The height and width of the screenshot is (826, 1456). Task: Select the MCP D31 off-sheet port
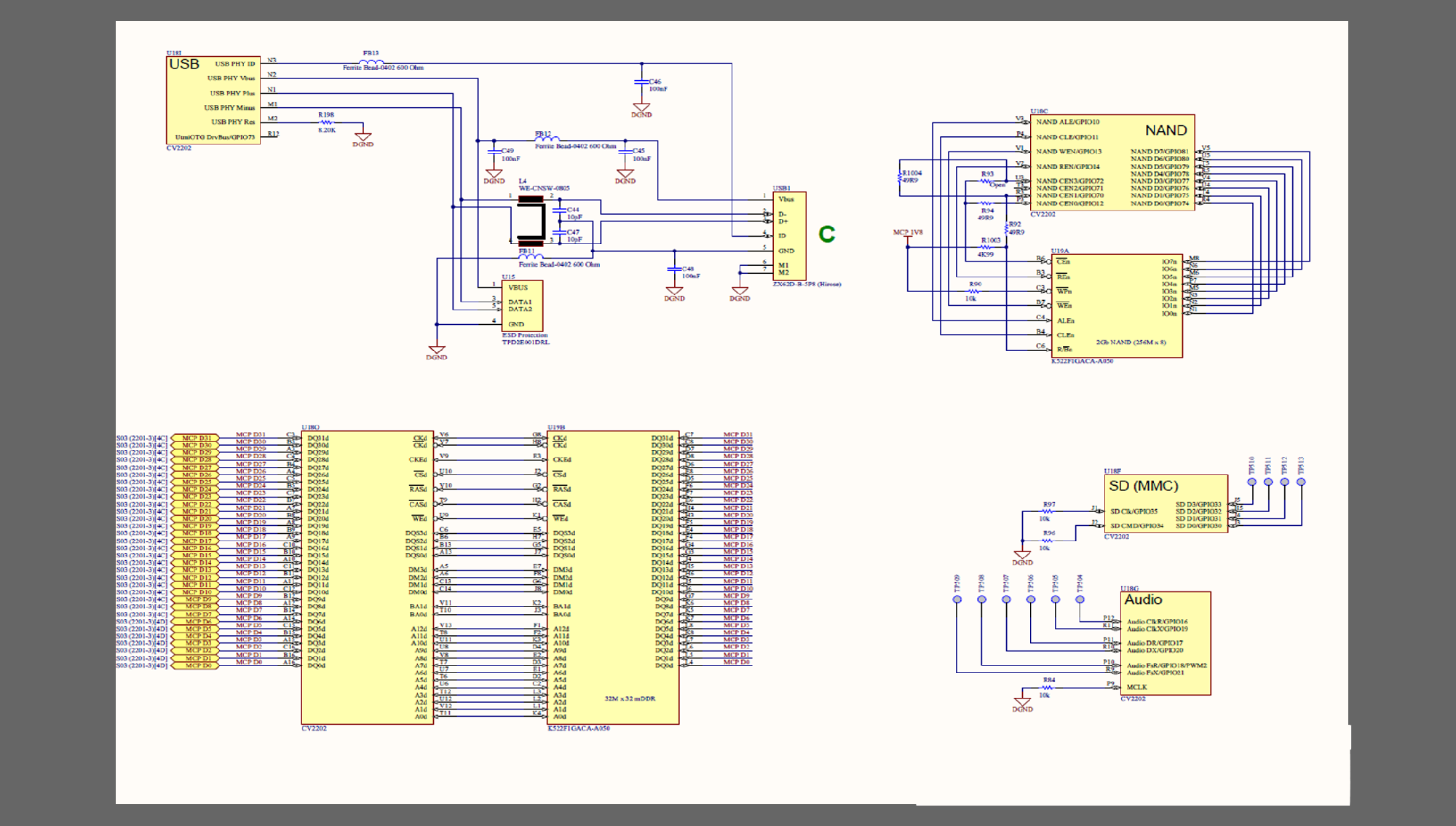pyautogui.click(x=195, y=438)
